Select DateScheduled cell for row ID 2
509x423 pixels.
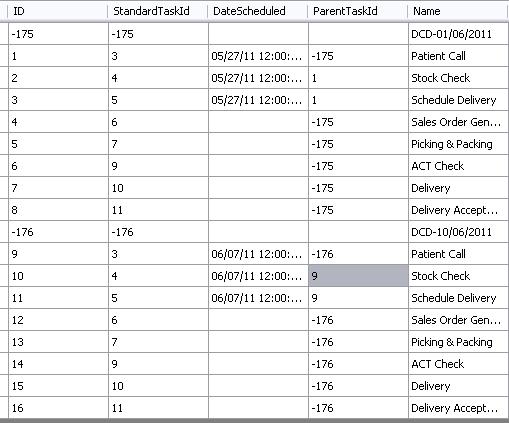[x=258, y=78]
